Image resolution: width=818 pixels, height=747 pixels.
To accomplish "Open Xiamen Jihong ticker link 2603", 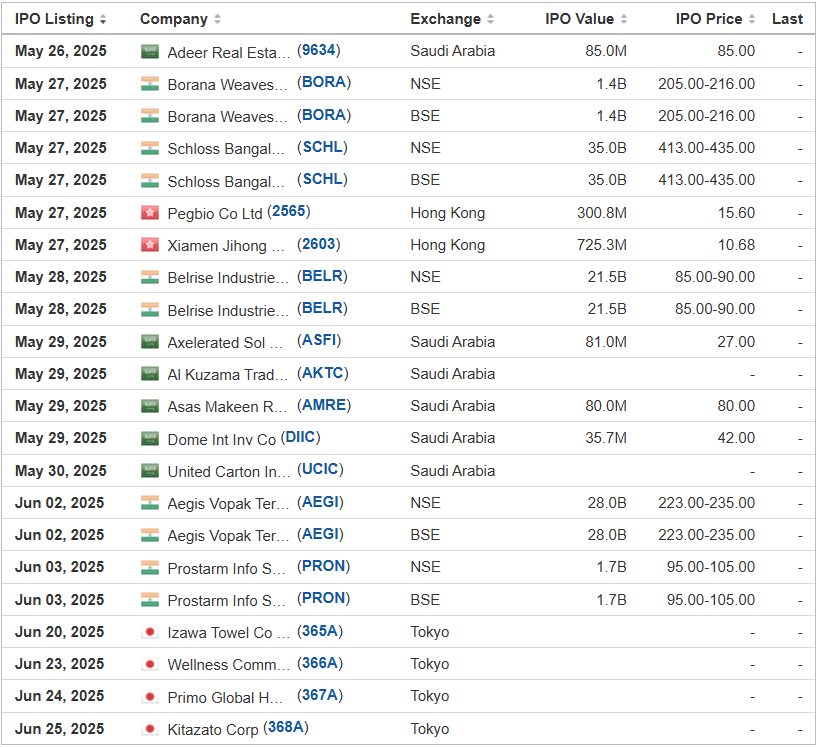I will [x=319, y=244].
